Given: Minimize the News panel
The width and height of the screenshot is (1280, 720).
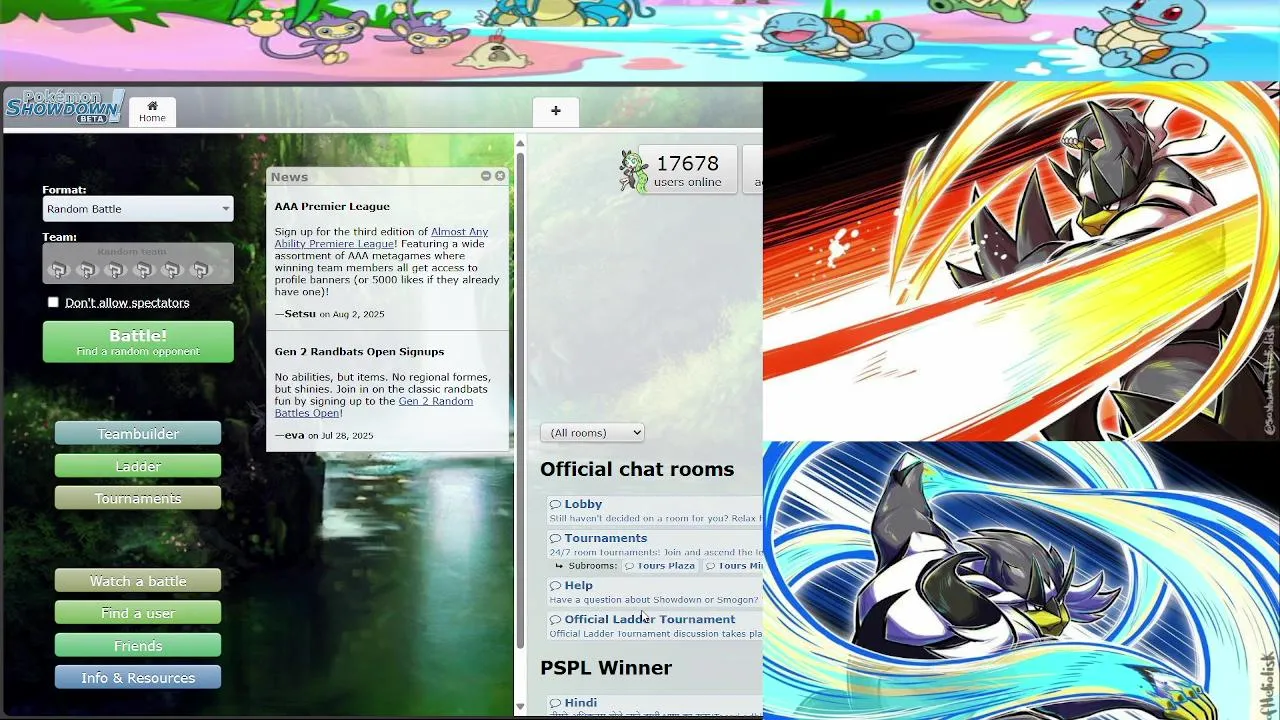Looking at the screenshot, I should click(x=486, y=176).
